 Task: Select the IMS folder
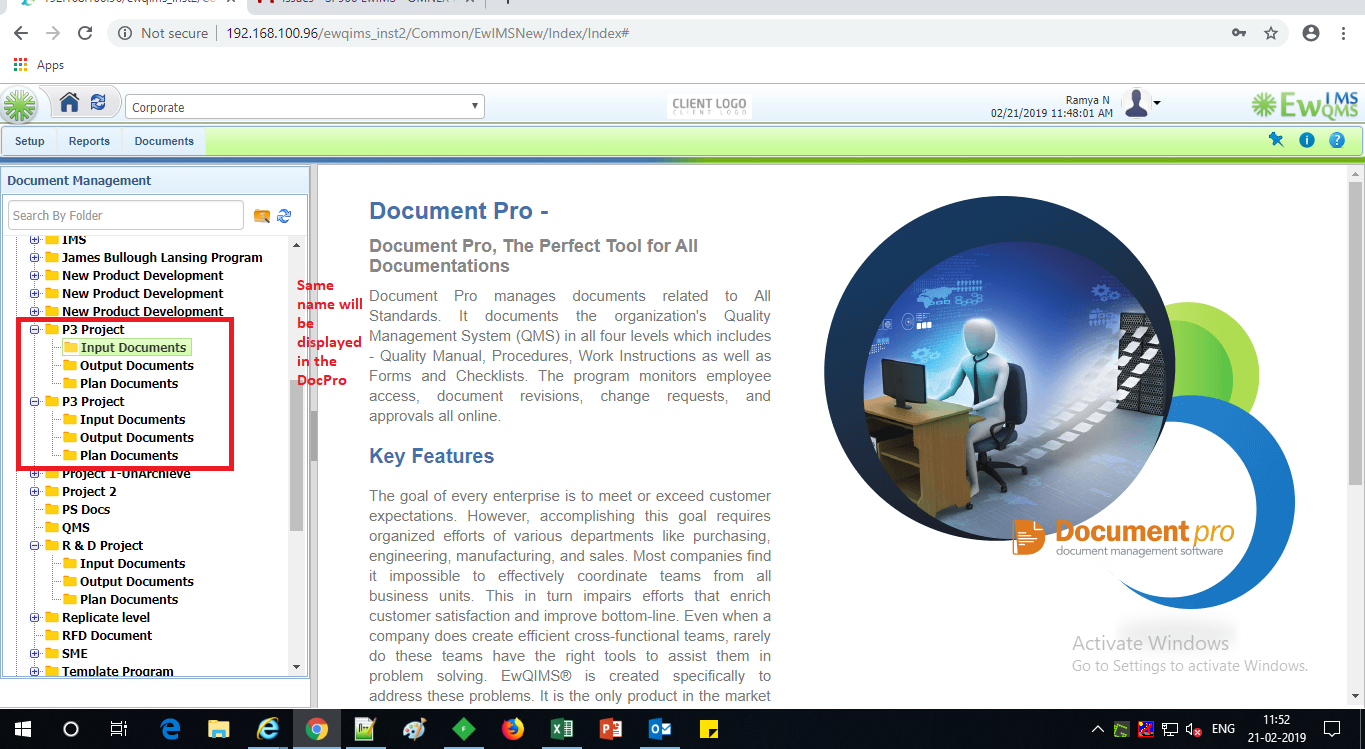74,240
